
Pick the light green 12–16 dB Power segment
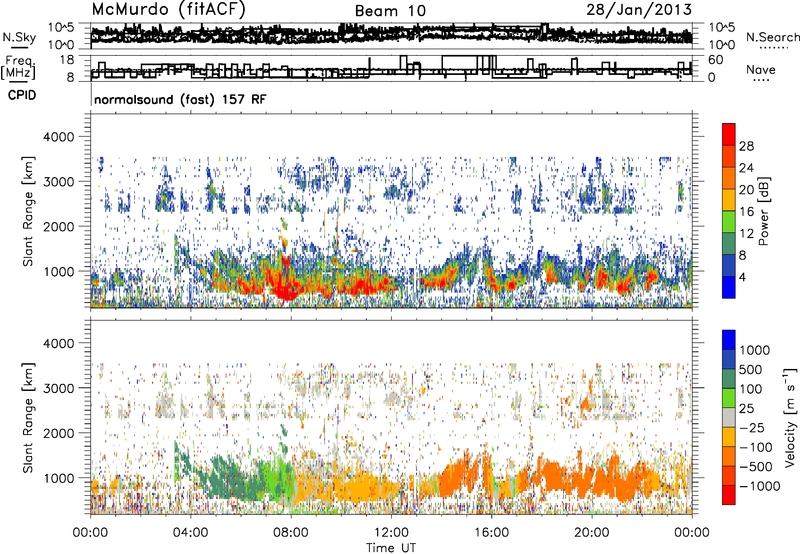click(729, 222)
